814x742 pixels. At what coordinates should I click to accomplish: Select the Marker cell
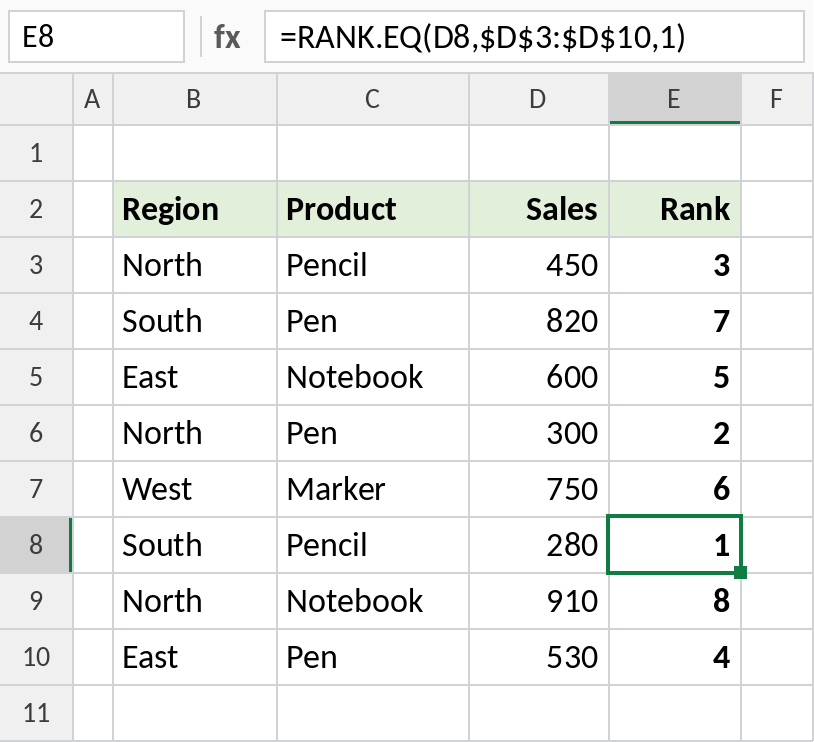(373, 489)
